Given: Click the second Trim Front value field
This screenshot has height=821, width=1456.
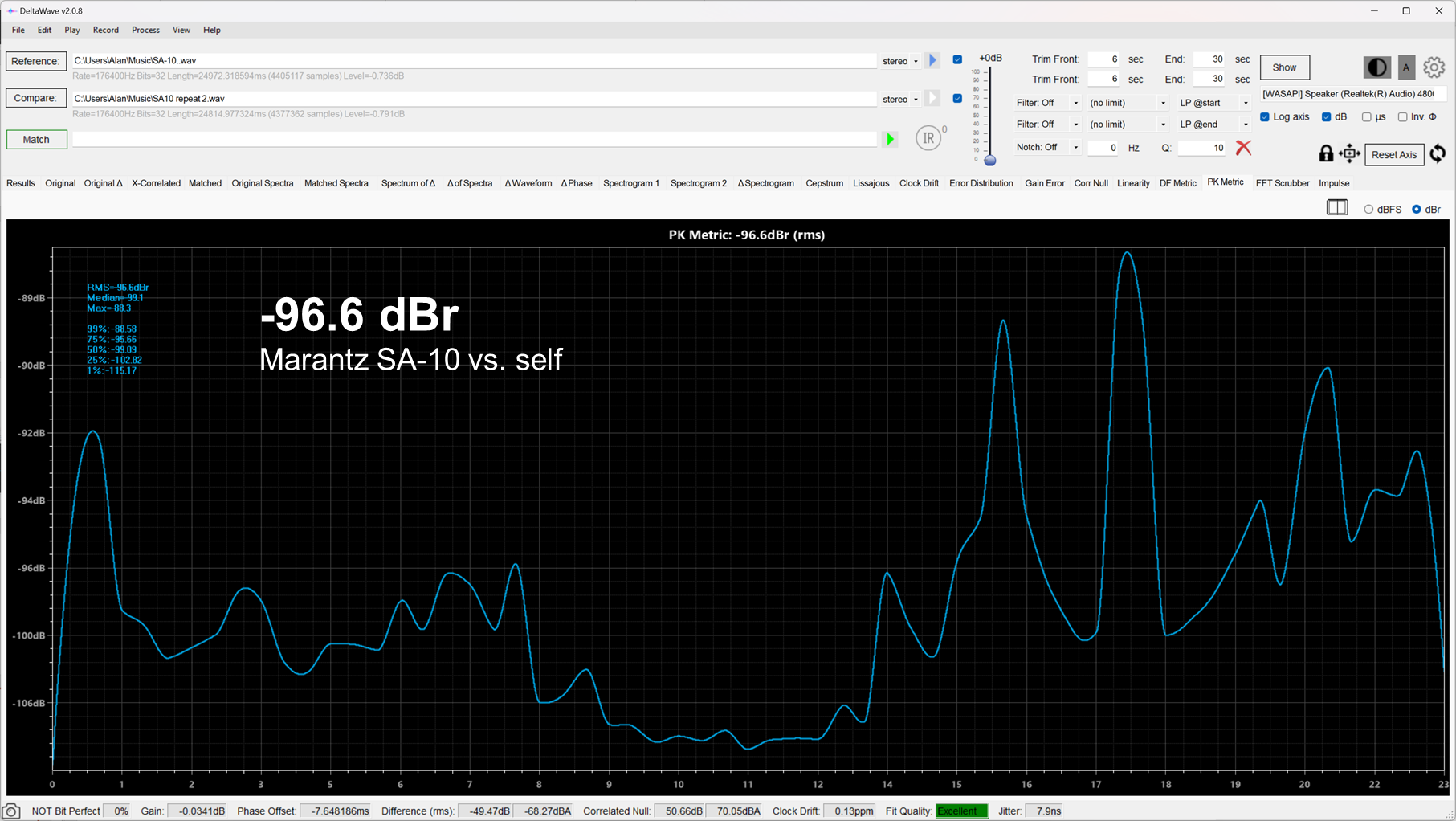Looking at the screenshot, I should point(1103,80).
